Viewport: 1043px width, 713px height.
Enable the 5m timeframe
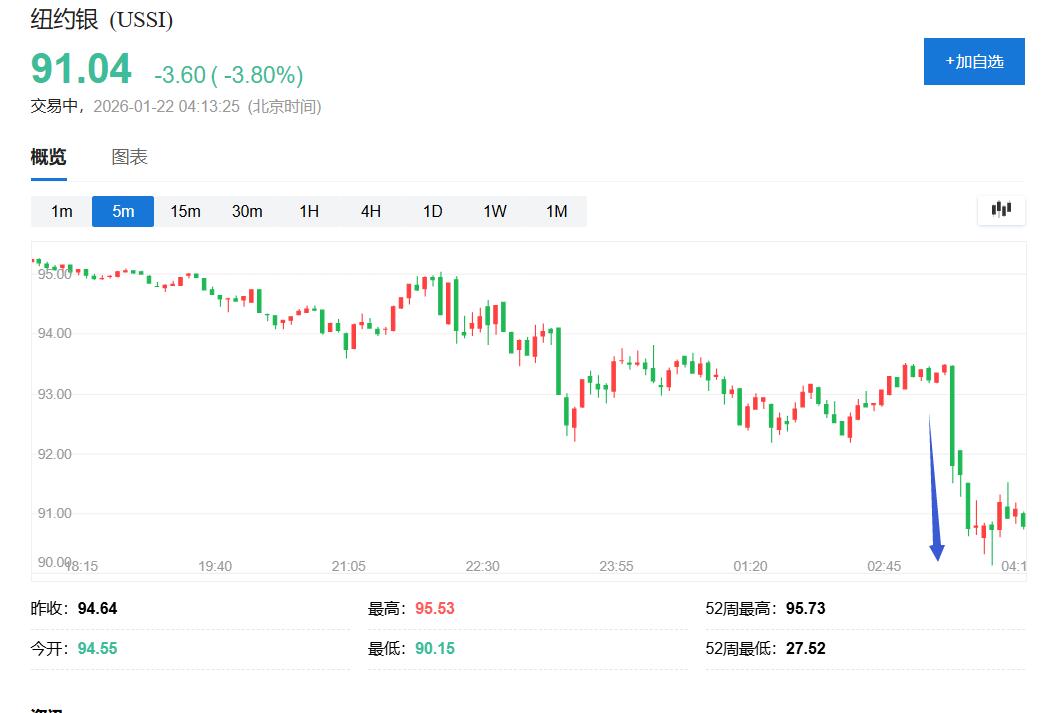(122, 211)
